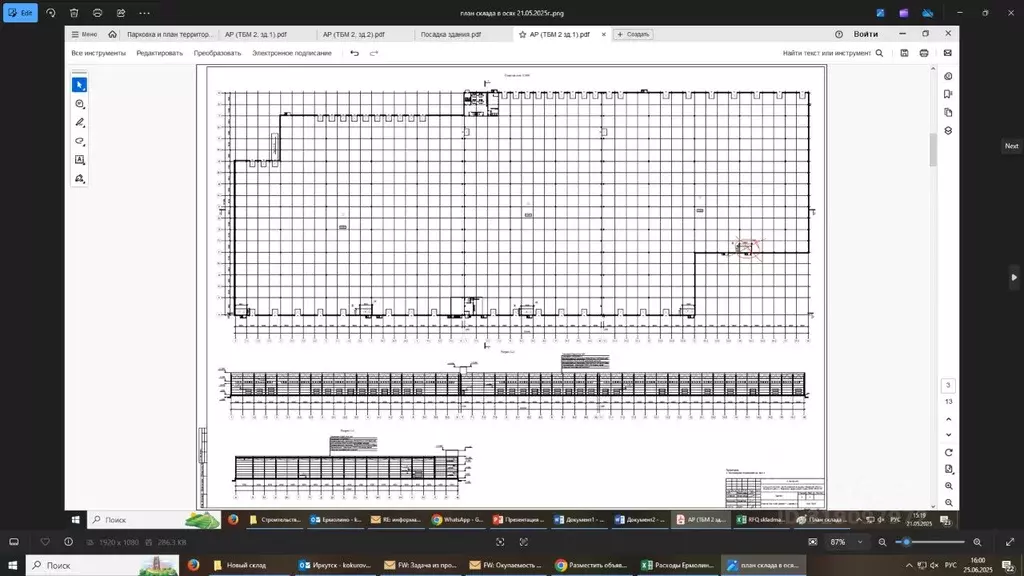Click the Edit button in photo viewer
Screen dimensions: 1024x576
(x=20, y=13)
